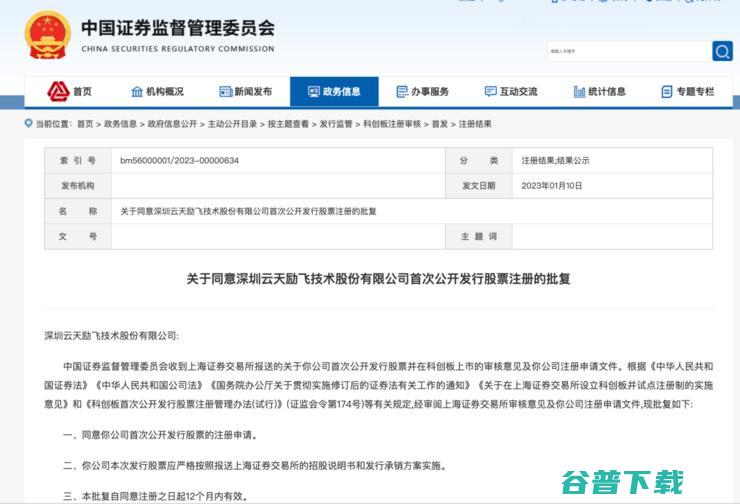This screenshot has width=740, height=504.
Task: Click the 首发 breadcrumb link
Action: (440, 124)
